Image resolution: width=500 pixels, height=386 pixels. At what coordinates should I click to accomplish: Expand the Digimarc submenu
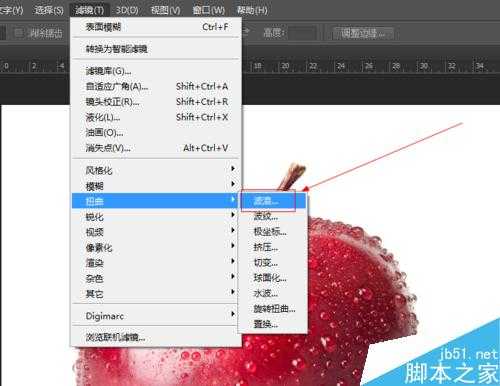click(x=156, y=316)
